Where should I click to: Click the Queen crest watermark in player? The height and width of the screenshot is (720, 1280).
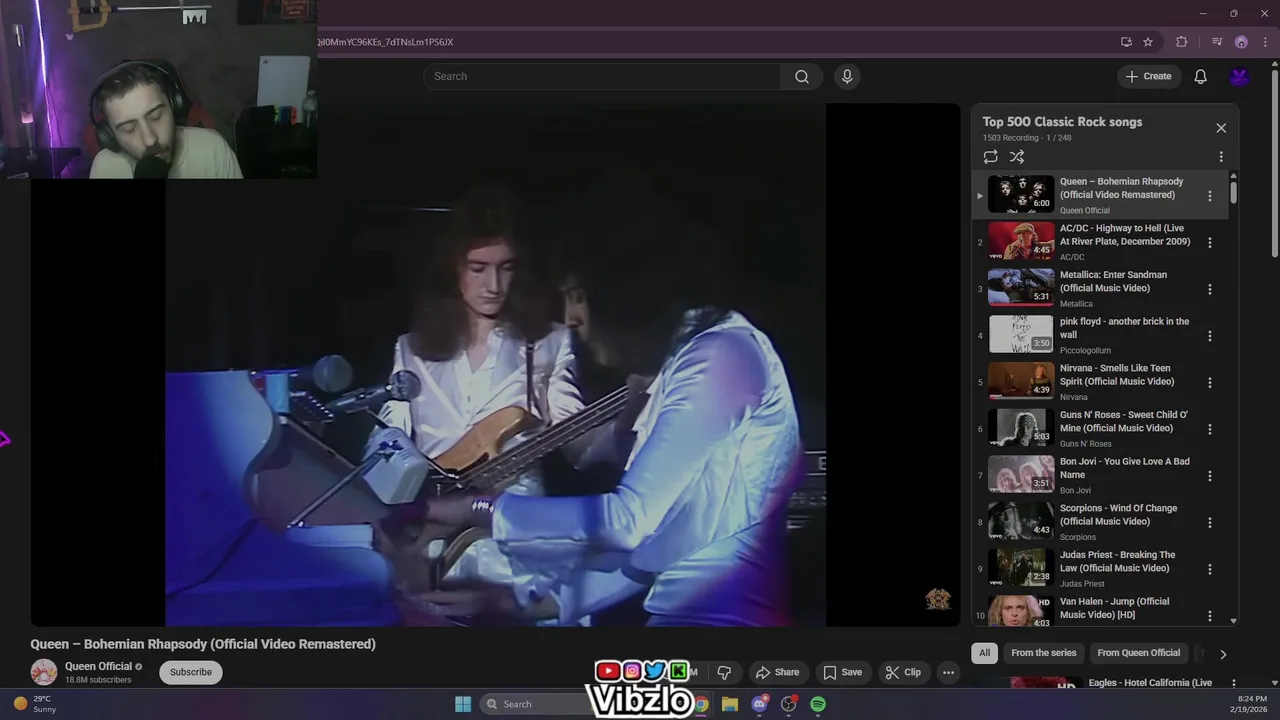tap(937, 599)
